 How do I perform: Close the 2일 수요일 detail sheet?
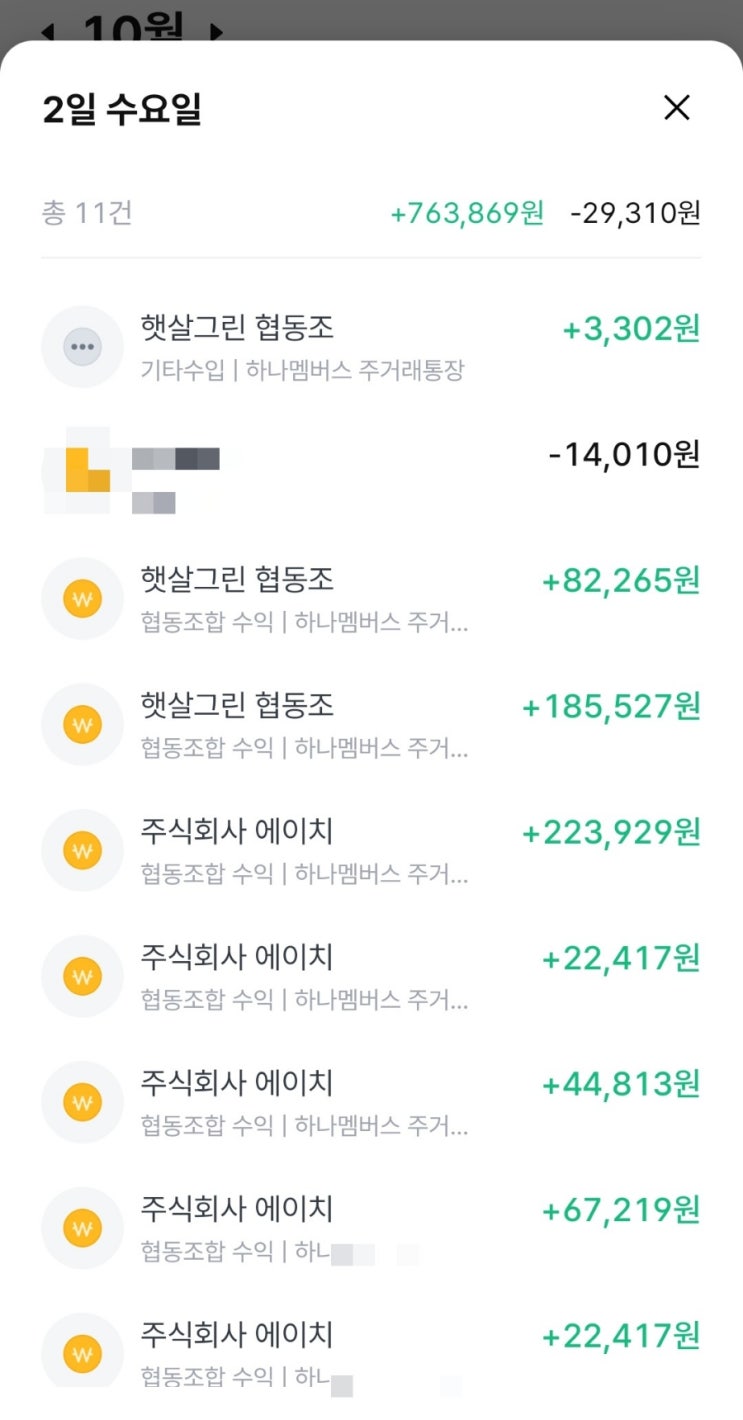coord(677,108)
